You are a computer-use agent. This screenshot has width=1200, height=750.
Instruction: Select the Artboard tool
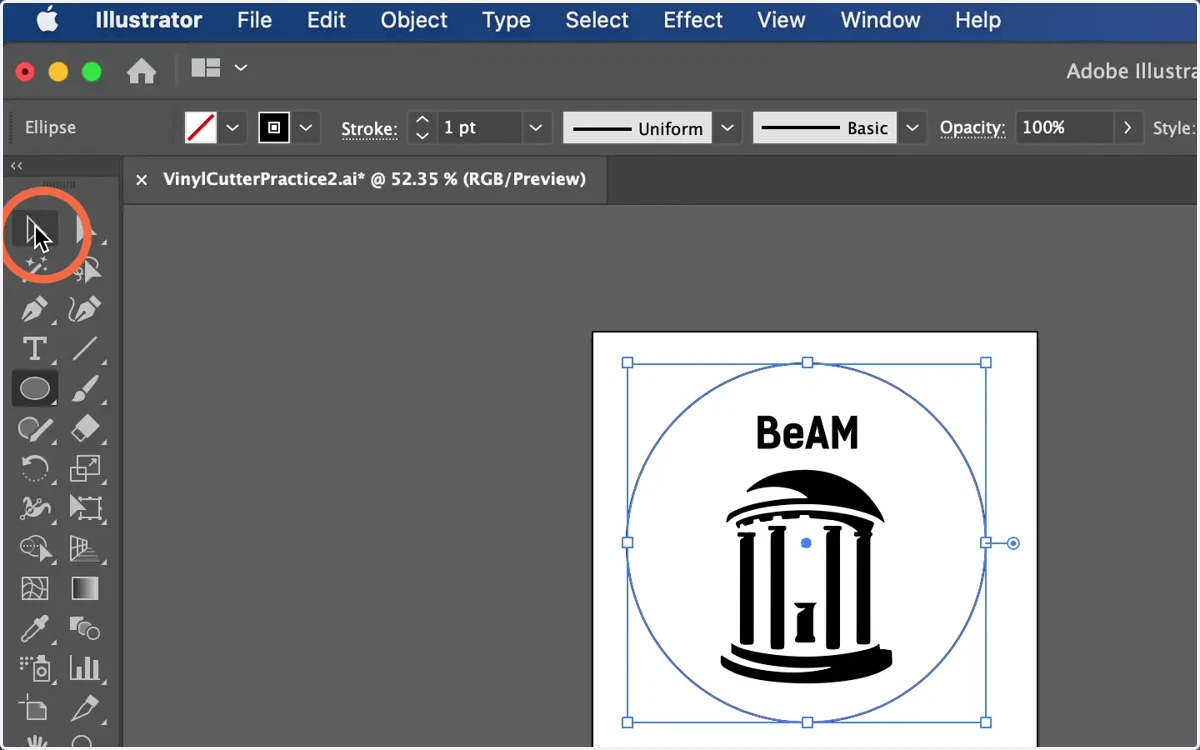click(34, 708)
